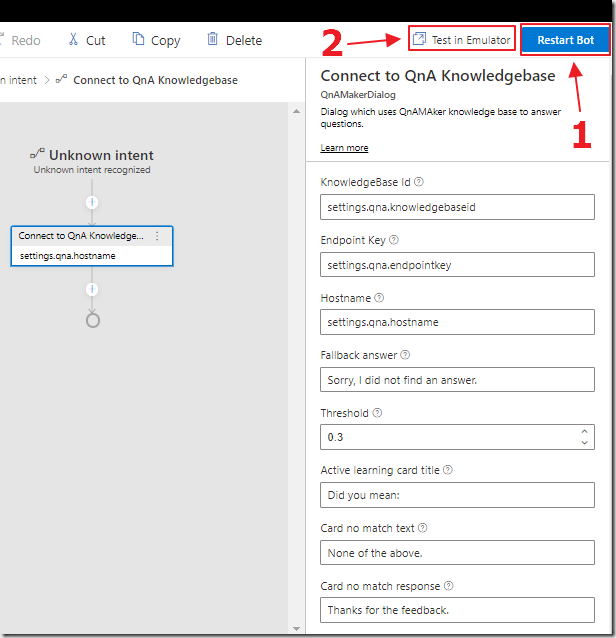Edit the Fallback answer field

point(457,380)
